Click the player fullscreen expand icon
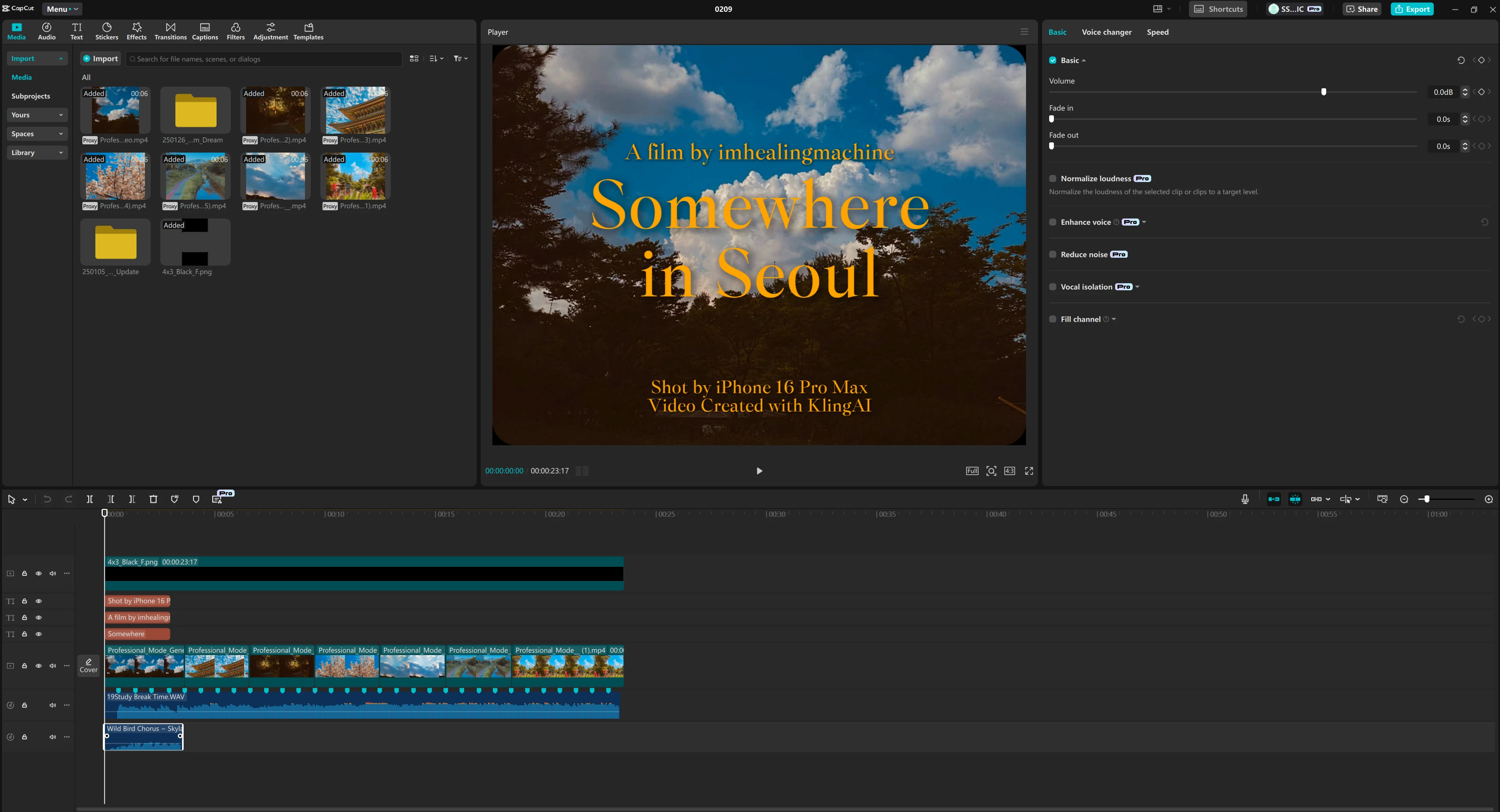1500x812 pixels. coord(1029,471)
